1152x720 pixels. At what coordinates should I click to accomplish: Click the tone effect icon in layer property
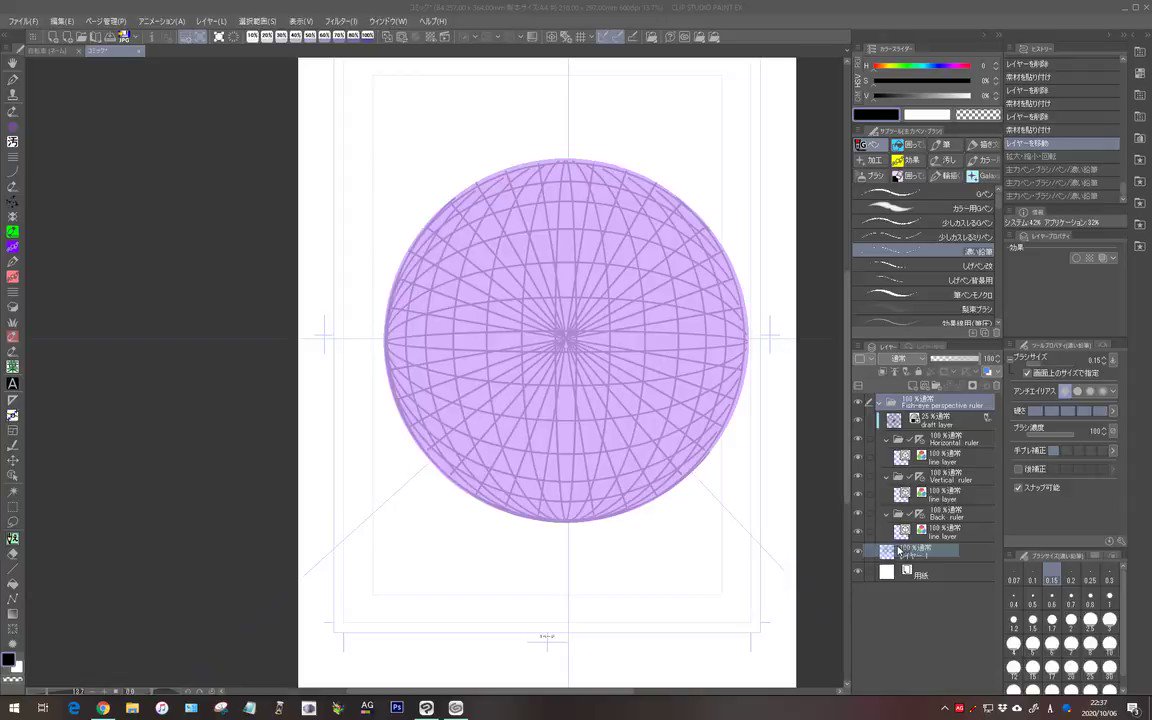1090,258
